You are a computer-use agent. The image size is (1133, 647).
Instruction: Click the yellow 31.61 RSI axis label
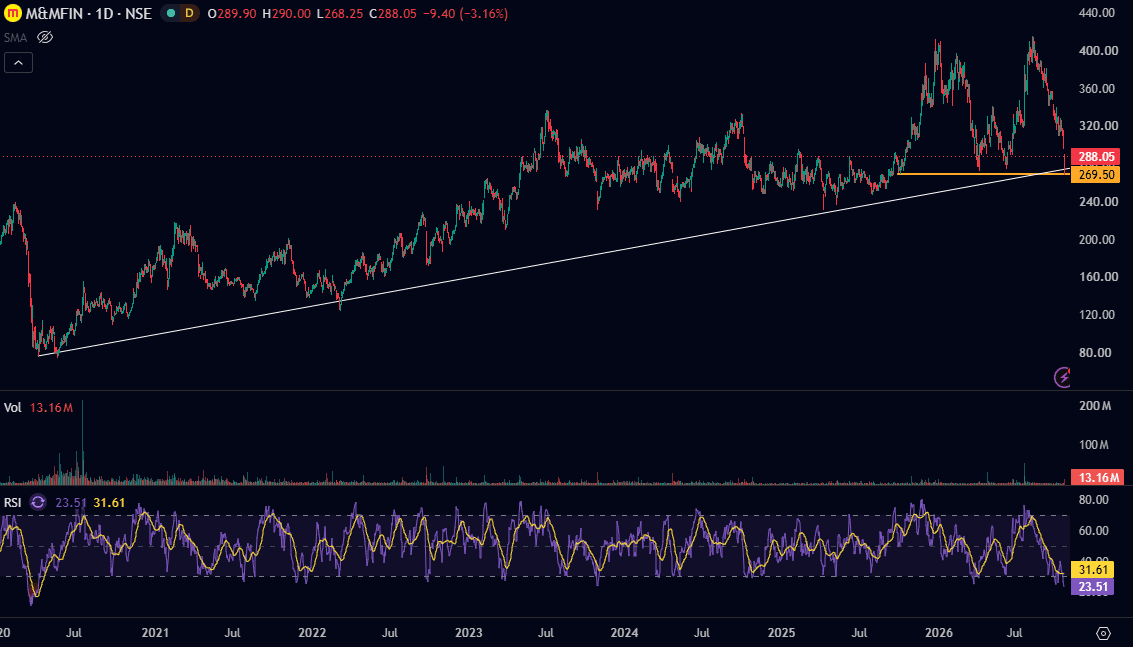tap(1093, 570)
